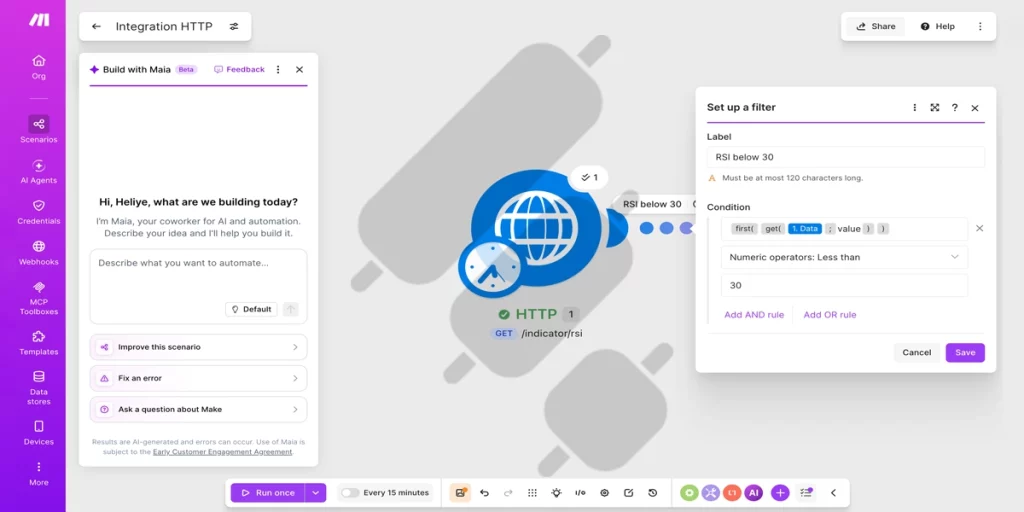Viewport: 1024px width, 512px height.
Task: Open scenario settings gear in toolbar
Action: pyautogui.click(x=604, y=493)
